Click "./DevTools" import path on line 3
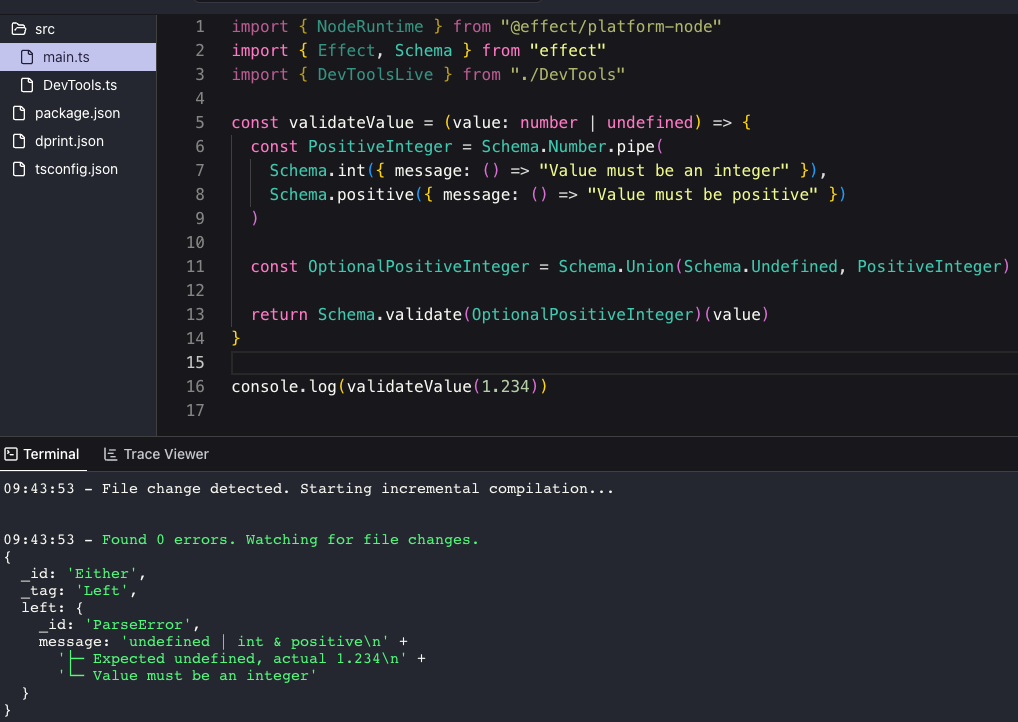The width and height of the screenshot is (1018, 722). pyautogui.click(x=567, y=75)
